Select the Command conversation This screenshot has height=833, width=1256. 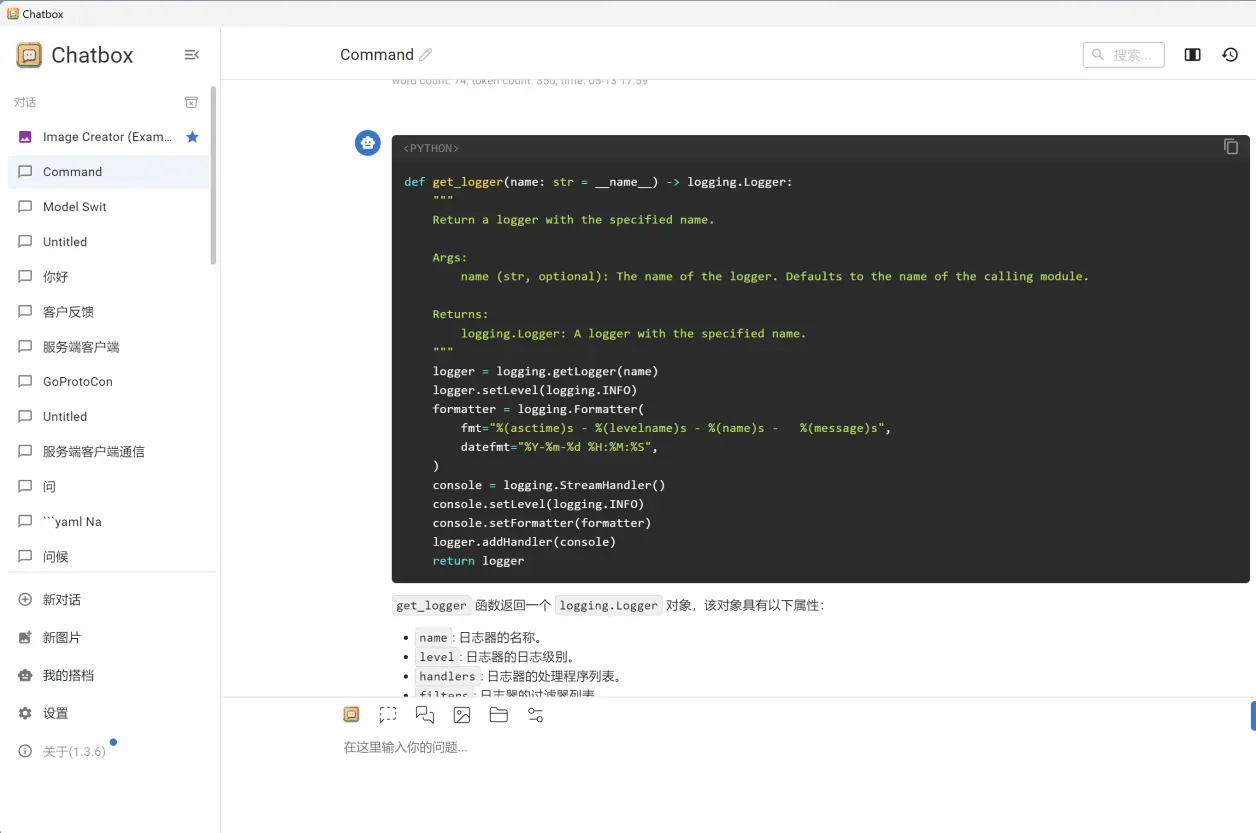click(109, 172)
